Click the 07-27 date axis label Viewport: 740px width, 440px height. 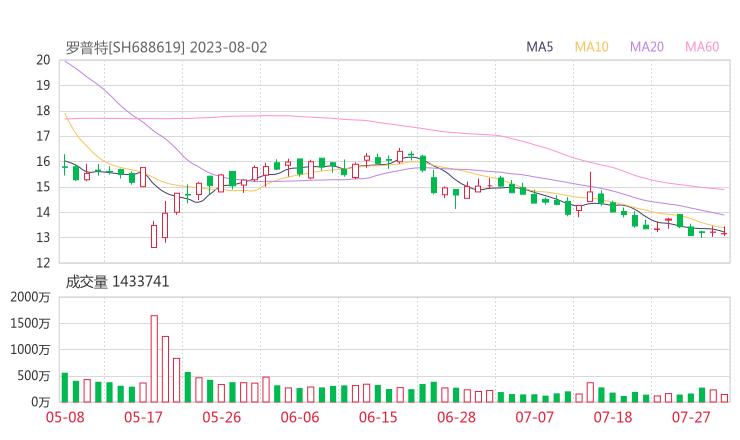[x=691, y=417]
